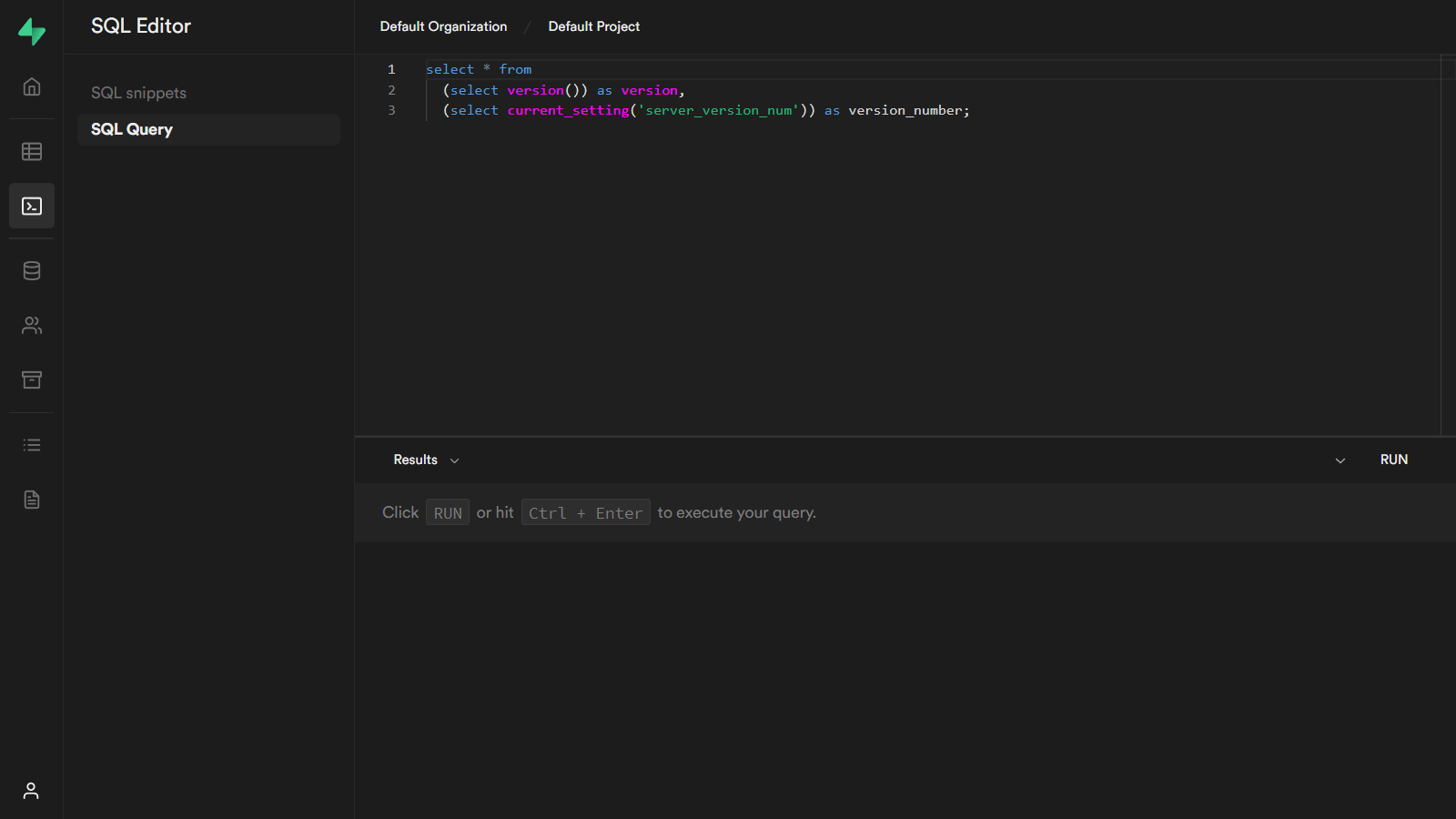Click the Supabase logo icon
Image resolution: width=1456 pixels, height=819 pixels.
click(32, 32)
